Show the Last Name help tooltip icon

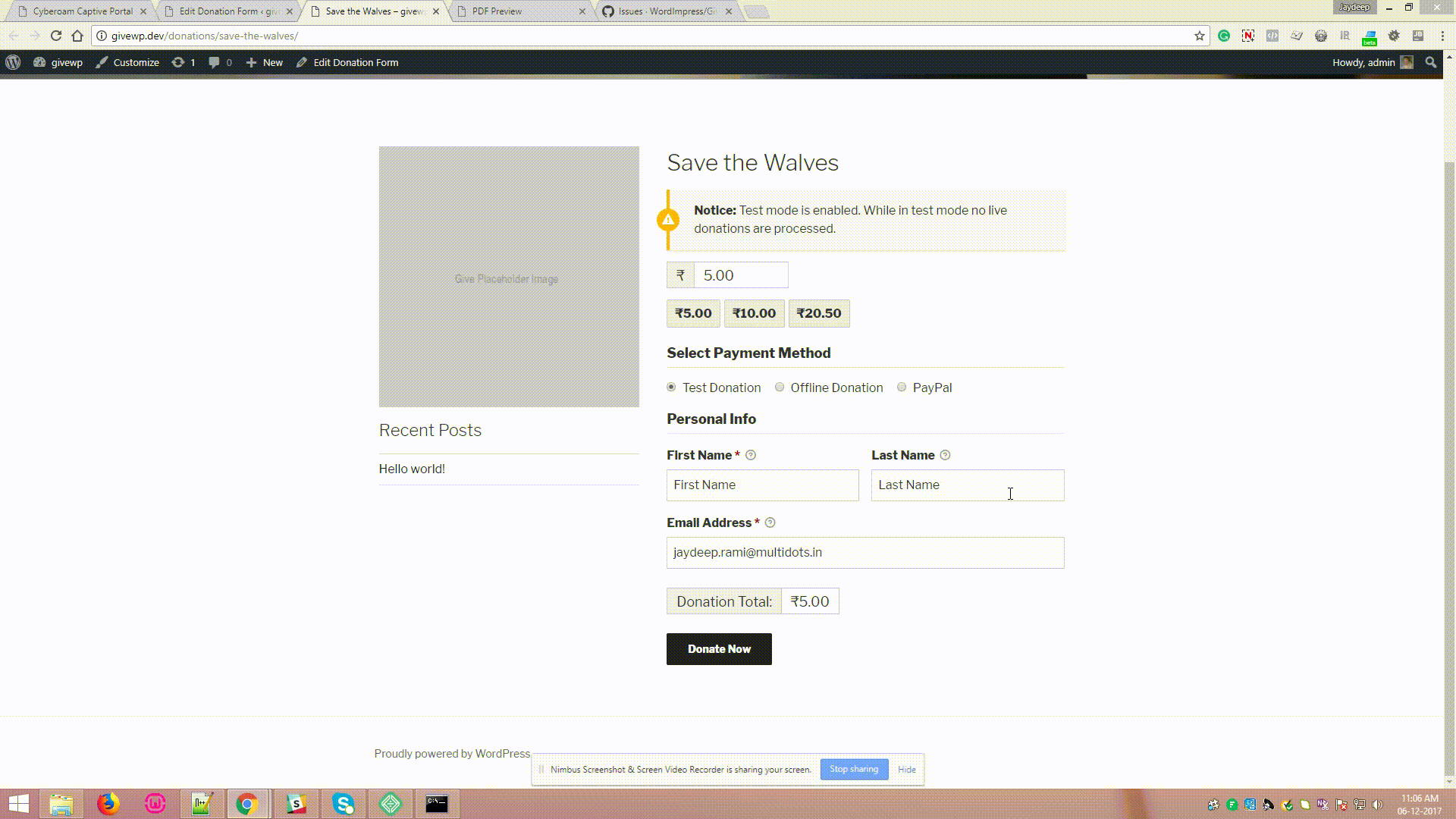click(x=945, y=456)
